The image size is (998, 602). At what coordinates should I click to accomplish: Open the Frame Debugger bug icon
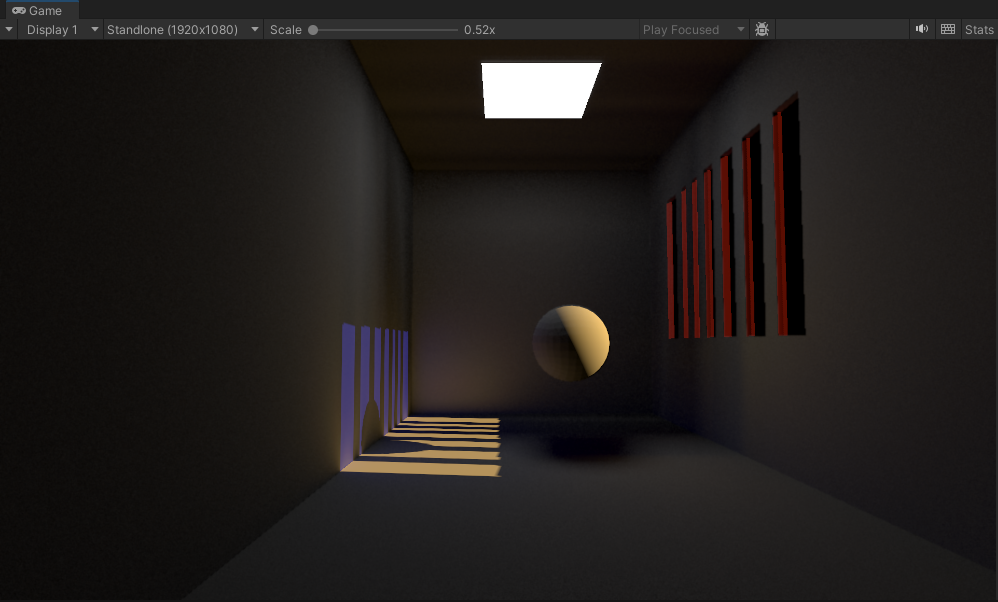[762, 29]
